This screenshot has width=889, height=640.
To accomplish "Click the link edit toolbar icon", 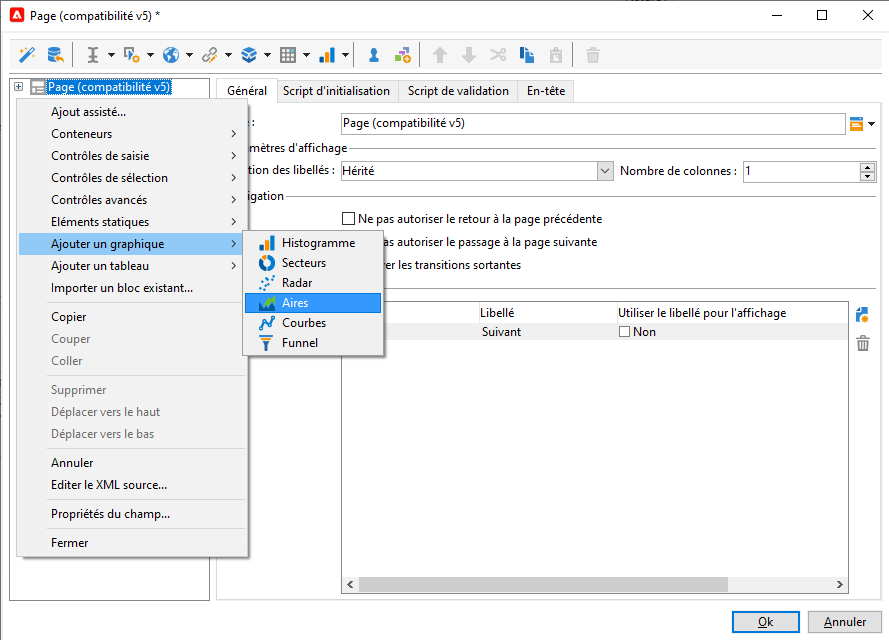I will pyautogui.click(x=210, y=55).
